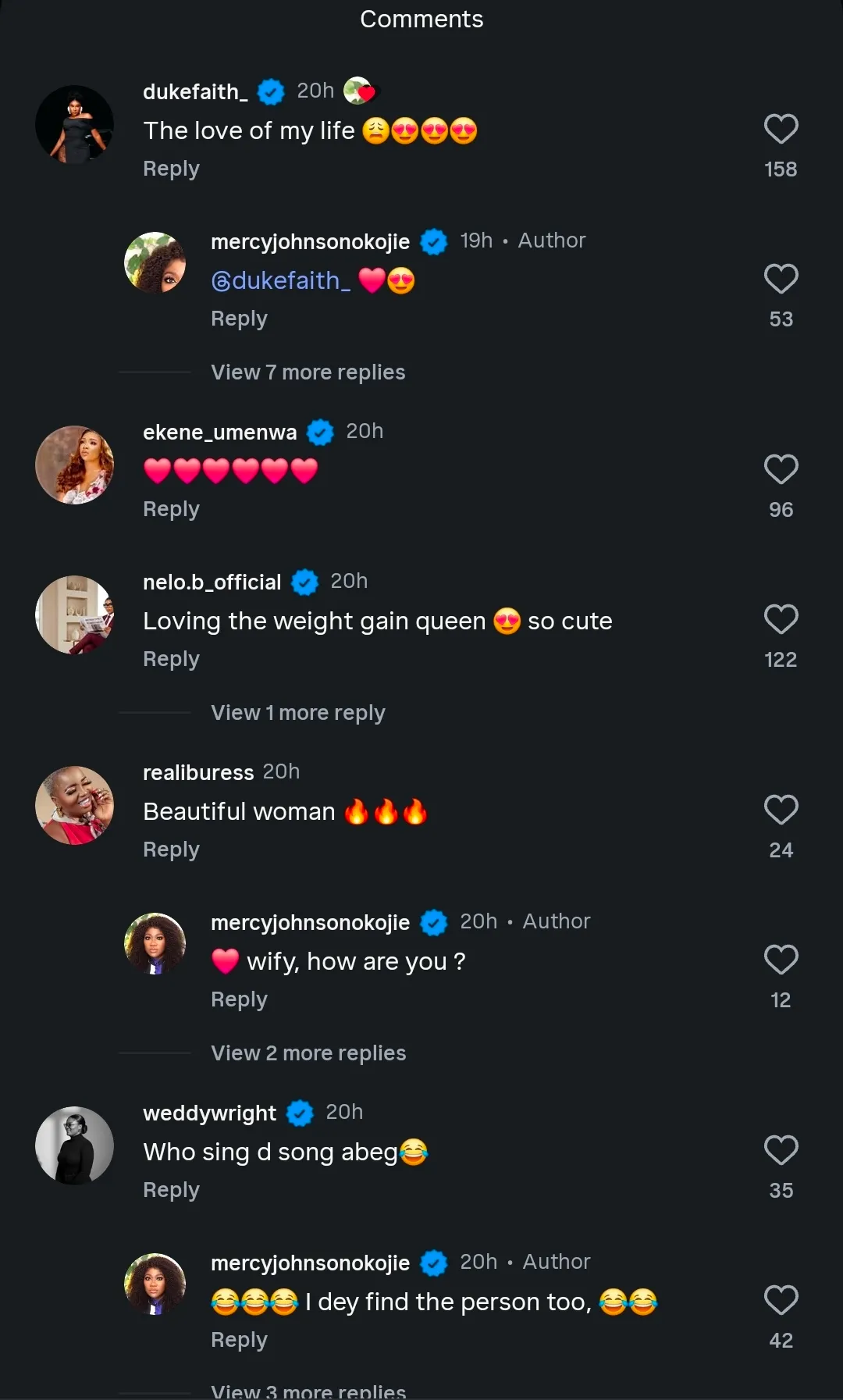Screen dimensions: 843x1400
Task: Like nelo.b_official's weight gain comment
Action: pos(781,620)
